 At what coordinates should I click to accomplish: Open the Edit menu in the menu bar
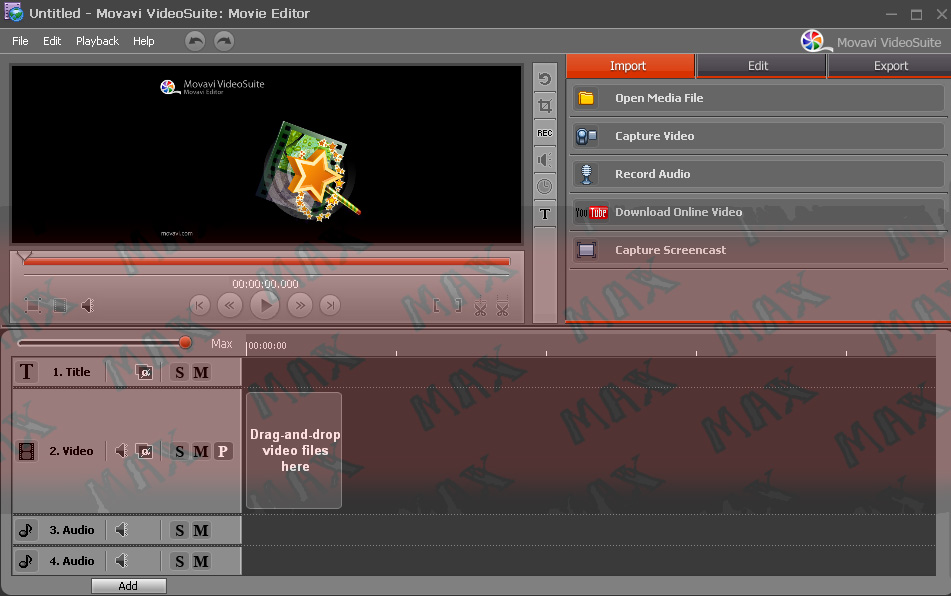pos(52,41)
